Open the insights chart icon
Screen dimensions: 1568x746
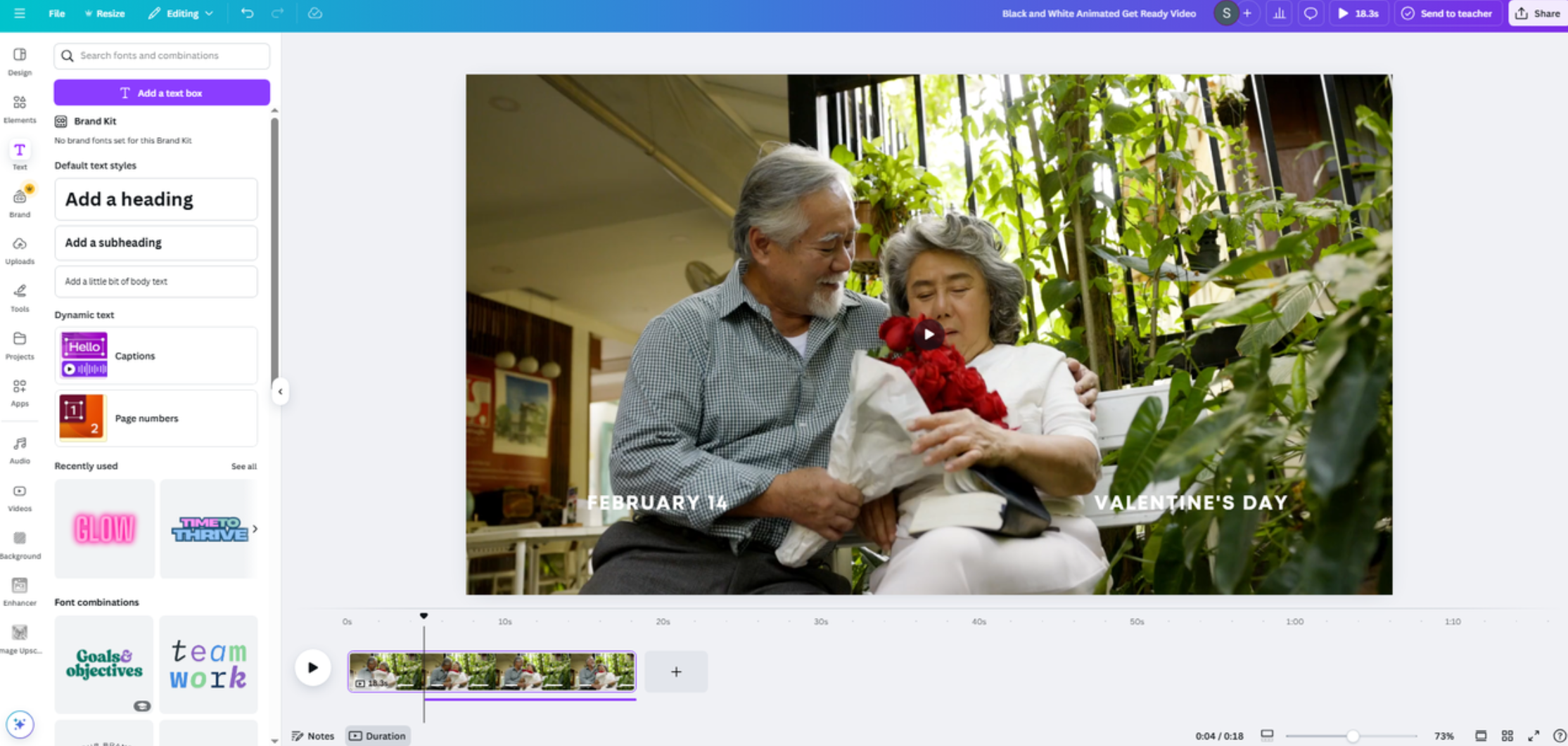1279,13
